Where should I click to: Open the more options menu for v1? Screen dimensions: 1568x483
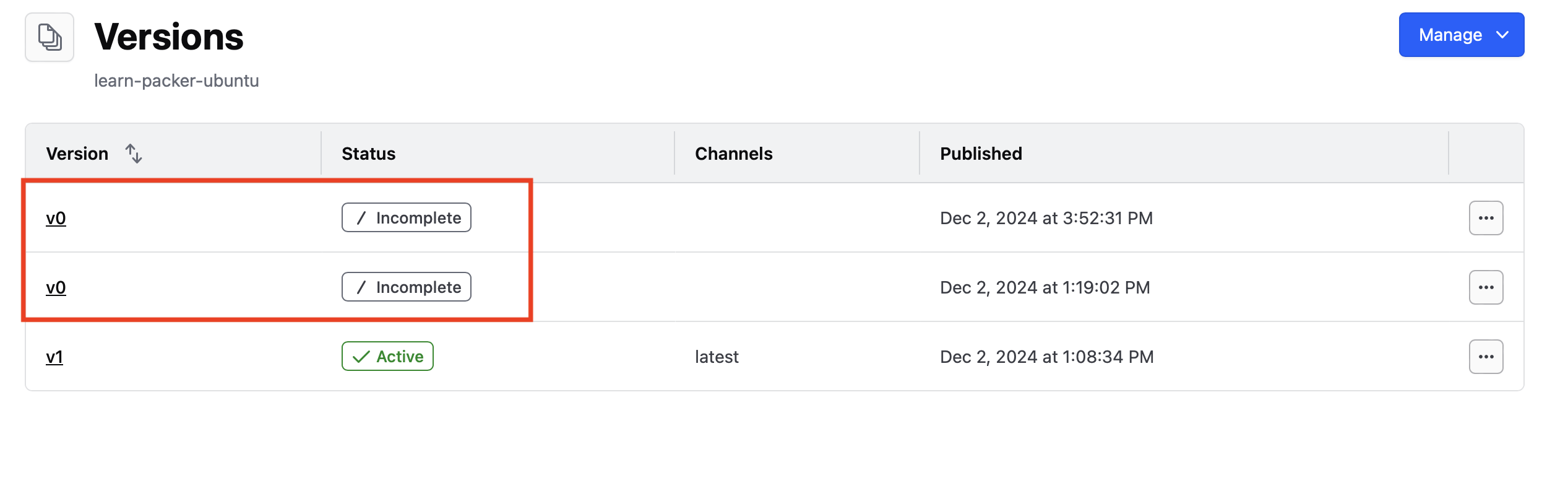pos(1486,357)
